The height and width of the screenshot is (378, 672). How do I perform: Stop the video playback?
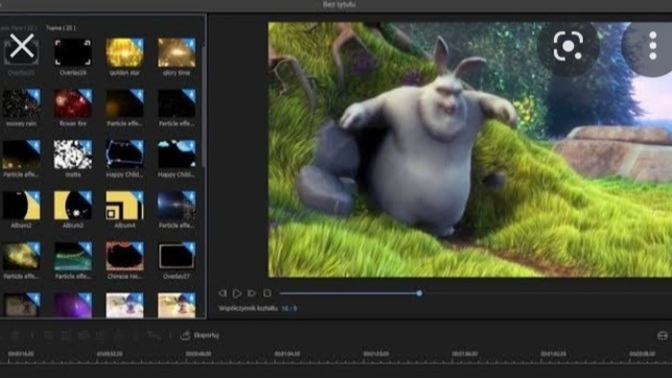[267, 294]
